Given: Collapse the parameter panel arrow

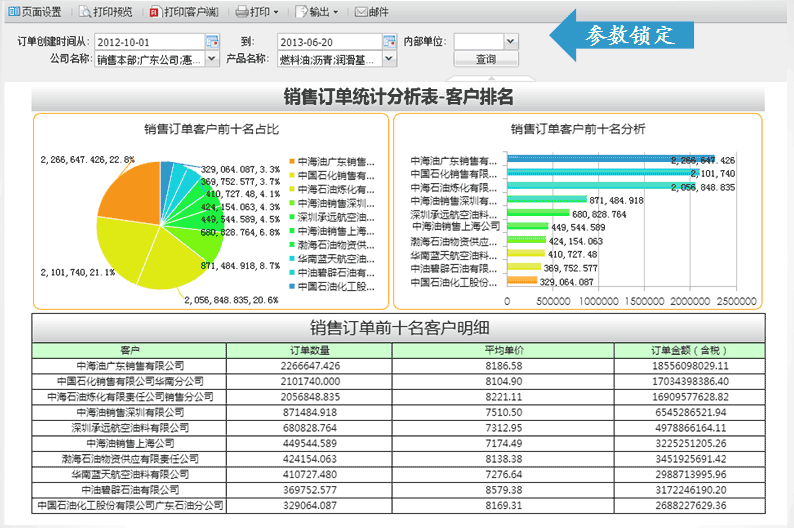Looking at the screenshot, I should (x=491, y=78).
